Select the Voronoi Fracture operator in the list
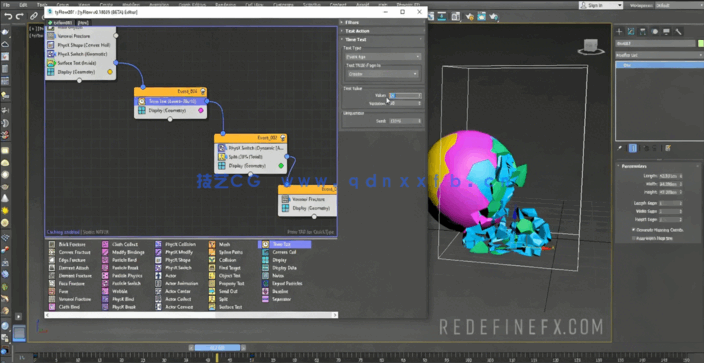 tap(70, 299)
